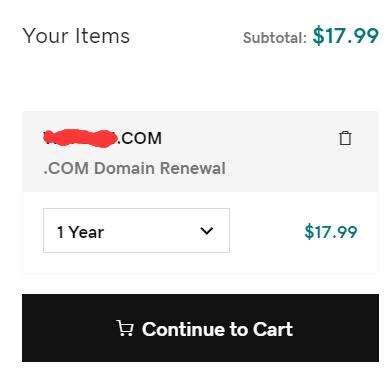Click the Subtotal $17.99 amount

(x=345, y=36)
